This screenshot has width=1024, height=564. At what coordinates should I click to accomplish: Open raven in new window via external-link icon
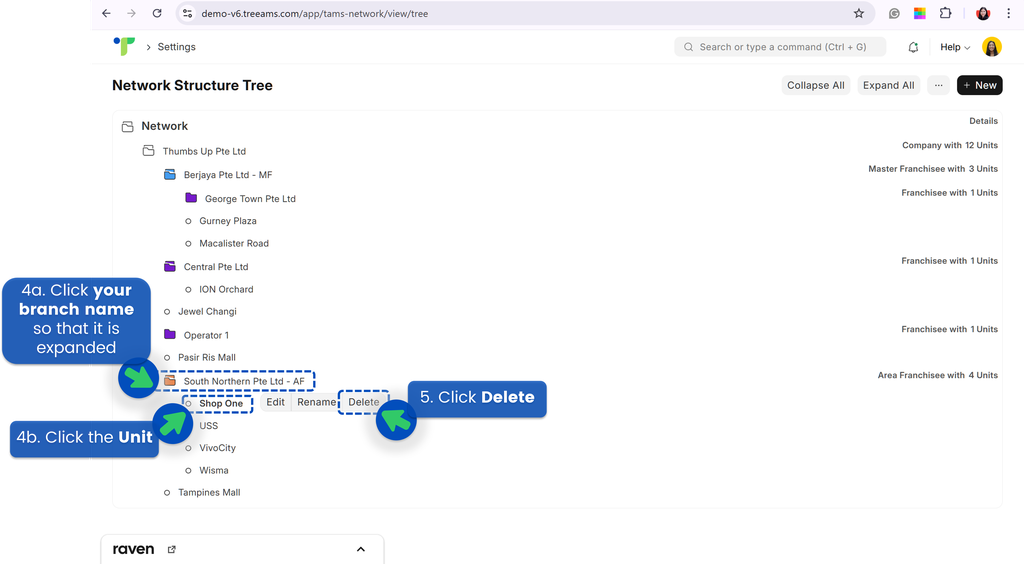(172, 550)
